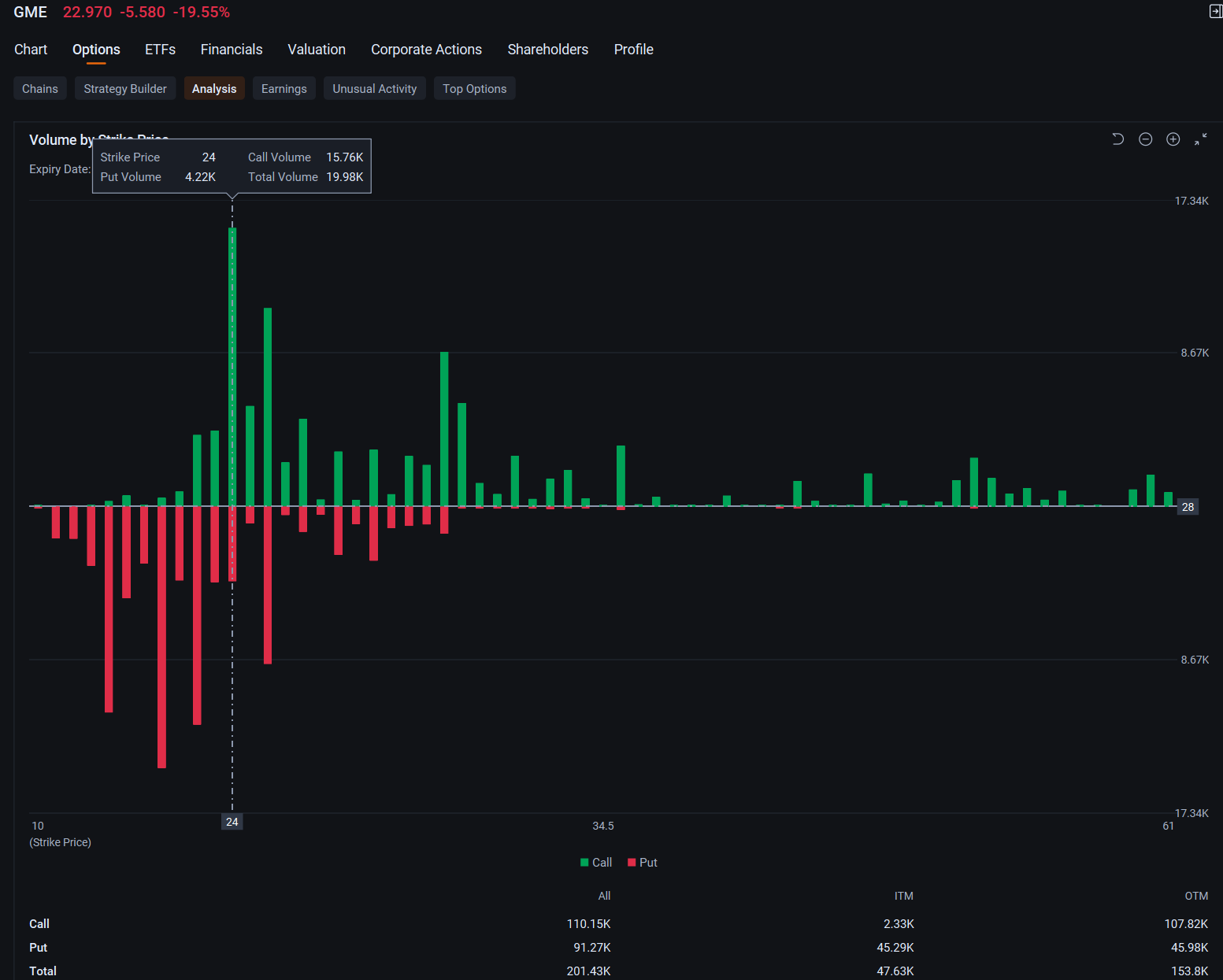This screenshot has height=980, width=1223.
Task: Open the Chart tab
Action: pos(31,50)
